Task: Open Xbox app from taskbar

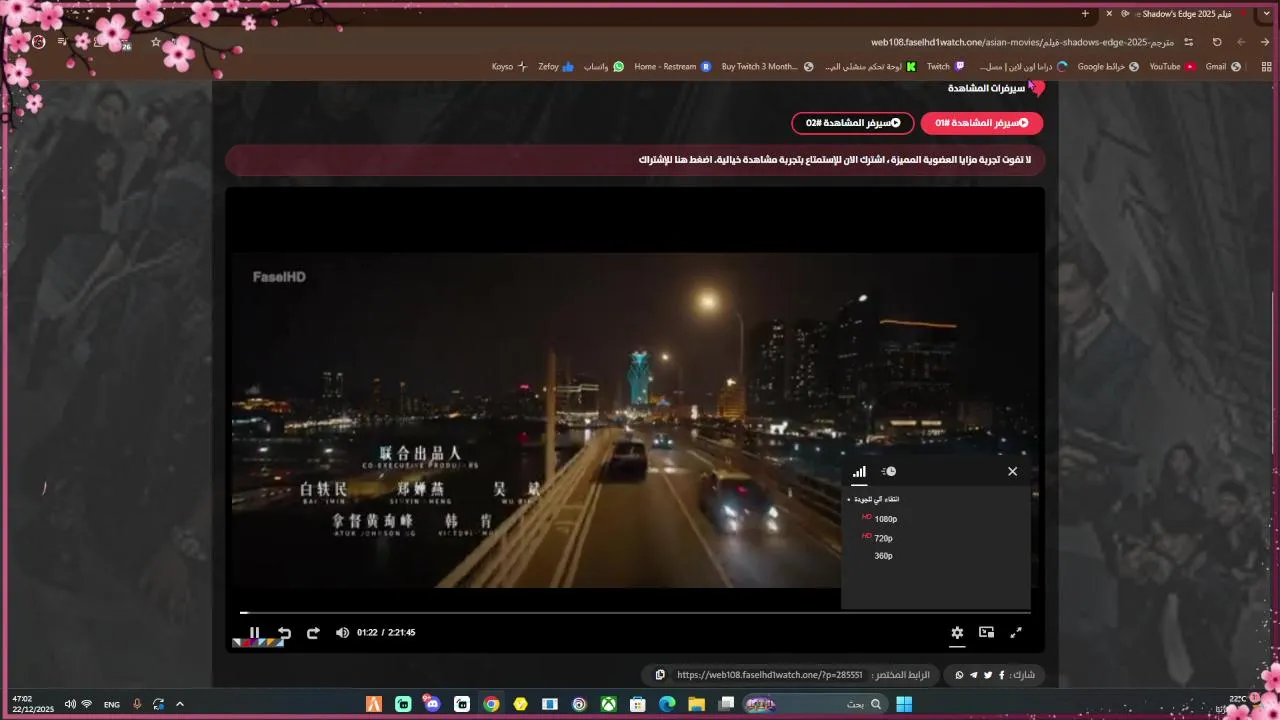Action: tap(608, 704)
